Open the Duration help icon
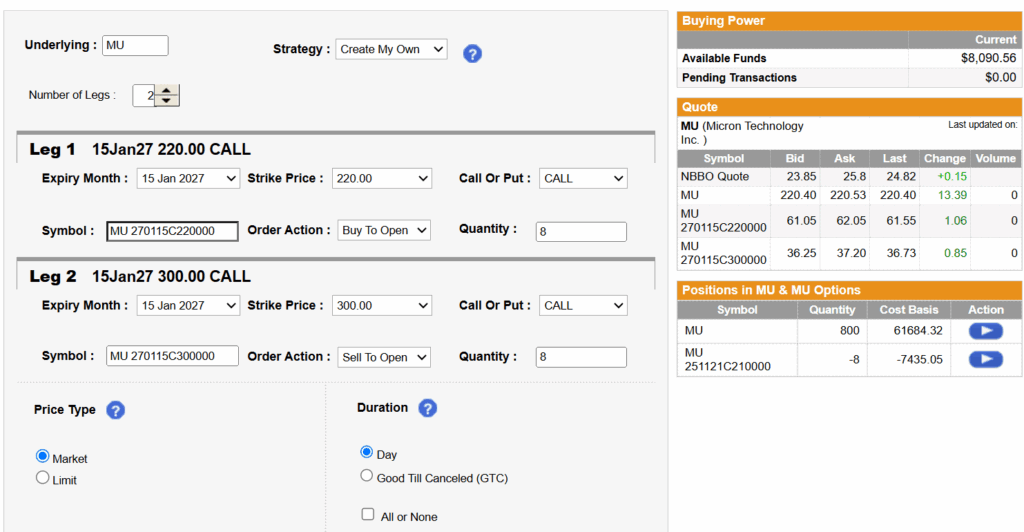 (x=427, y=408)
